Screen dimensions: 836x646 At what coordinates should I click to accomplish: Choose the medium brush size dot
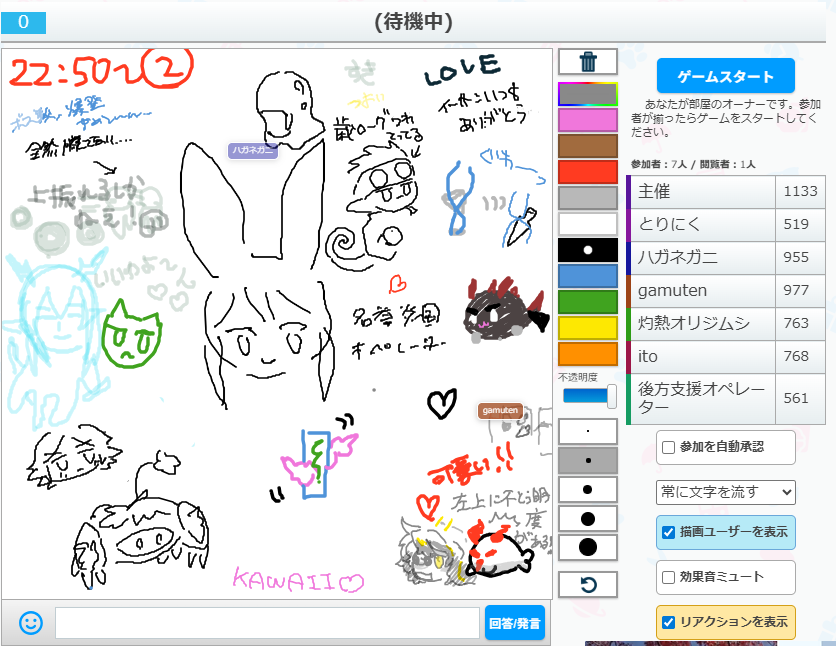[587, 489]
